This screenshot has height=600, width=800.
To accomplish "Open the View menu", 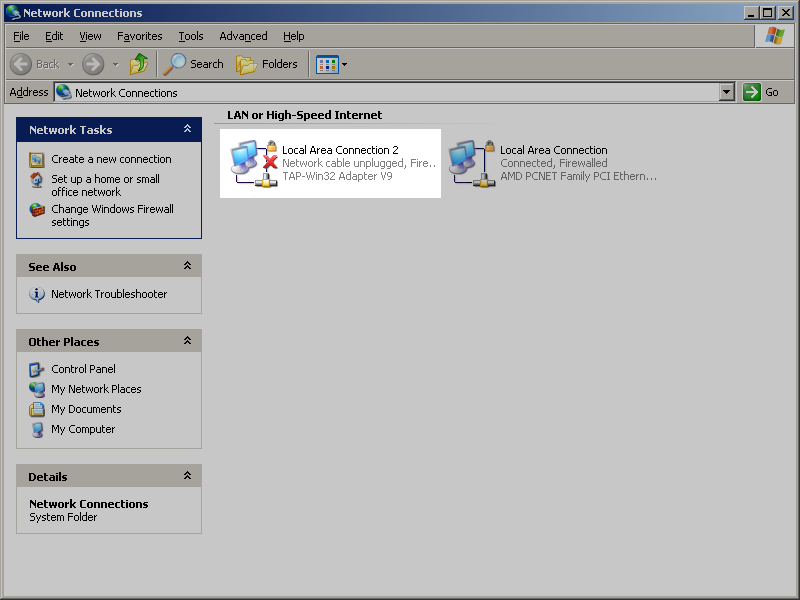I will (x=90, y=36).
